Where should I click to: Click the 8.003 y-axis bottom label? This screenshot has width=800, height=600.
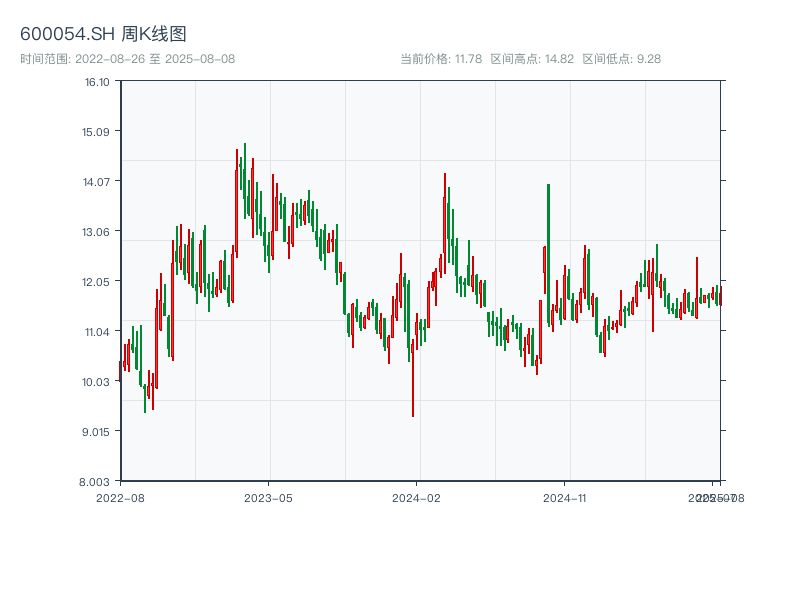click(97, 482)
